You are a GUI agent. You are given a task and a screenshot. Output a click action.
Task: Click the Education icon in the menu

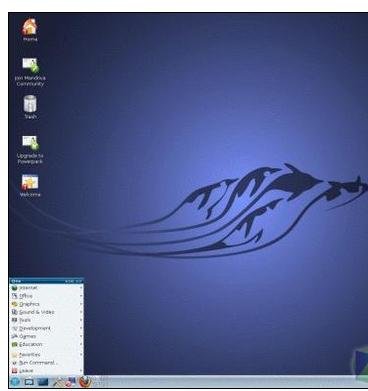[x=14, y=344]
